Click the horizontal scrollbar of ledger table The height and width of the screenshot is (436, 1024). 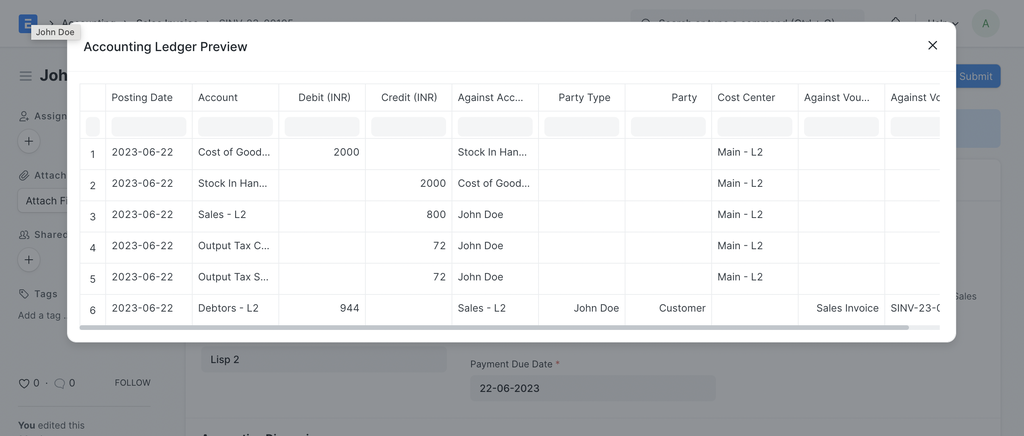[x=494, y=327]
